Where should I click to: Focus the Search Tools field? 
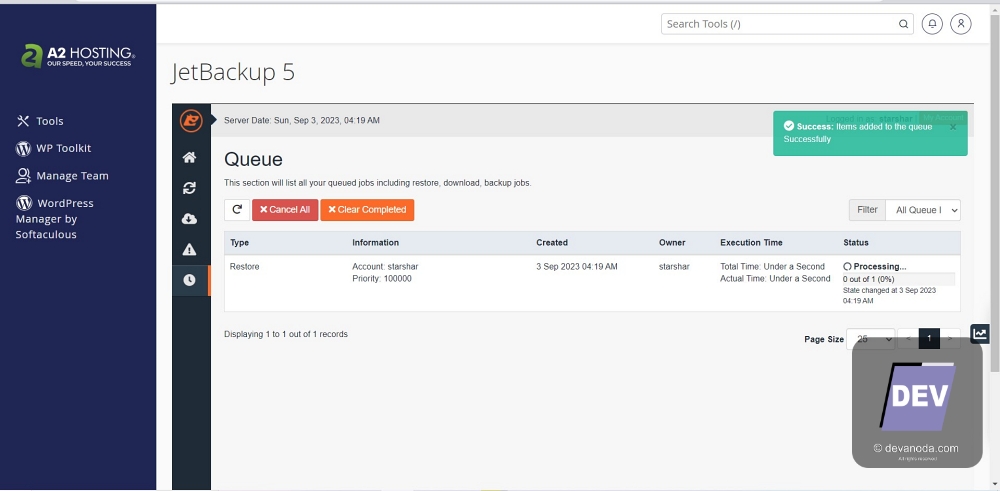coord(786,24)
